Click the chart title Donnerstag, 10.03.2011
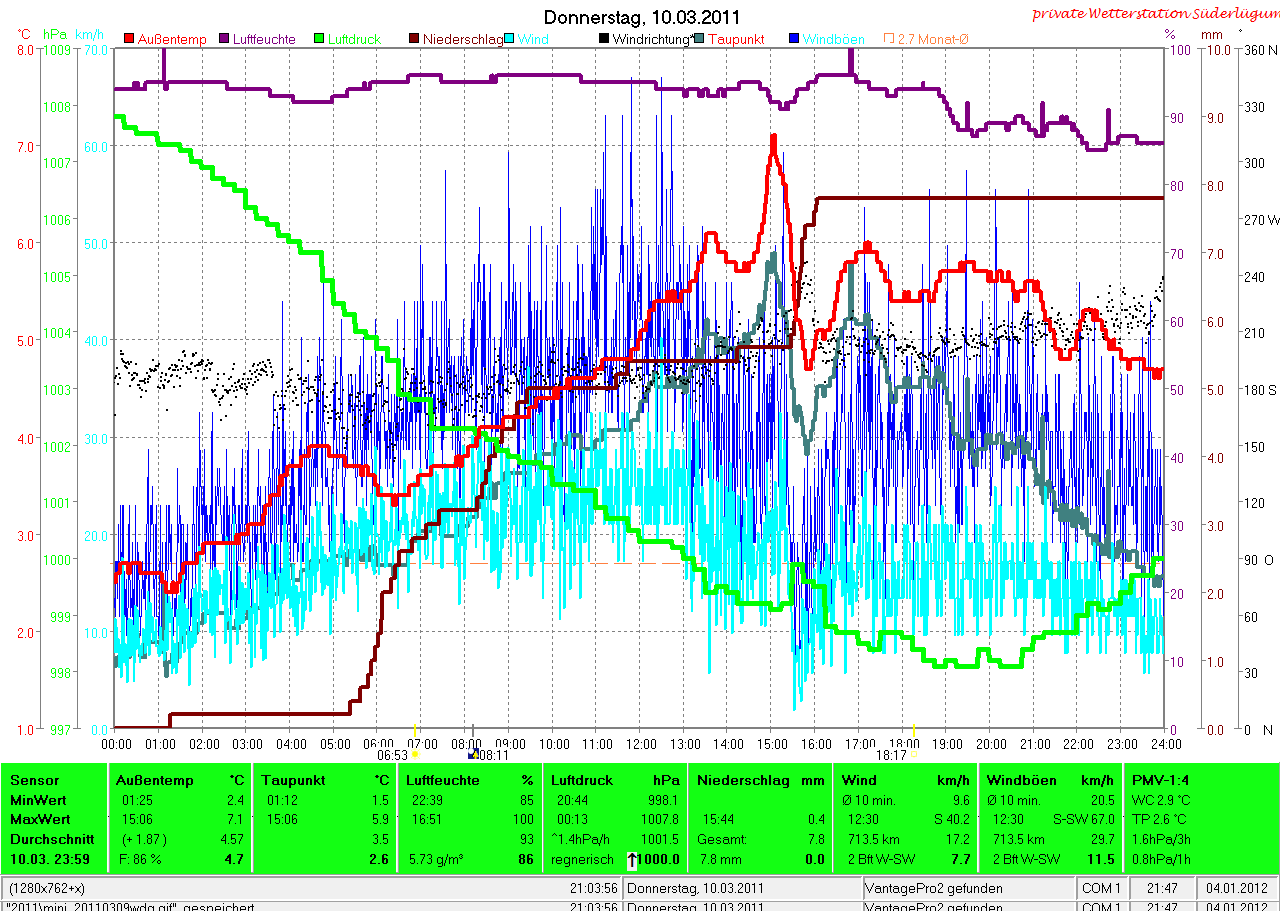Screen dimensions: 1280x912 641,17
